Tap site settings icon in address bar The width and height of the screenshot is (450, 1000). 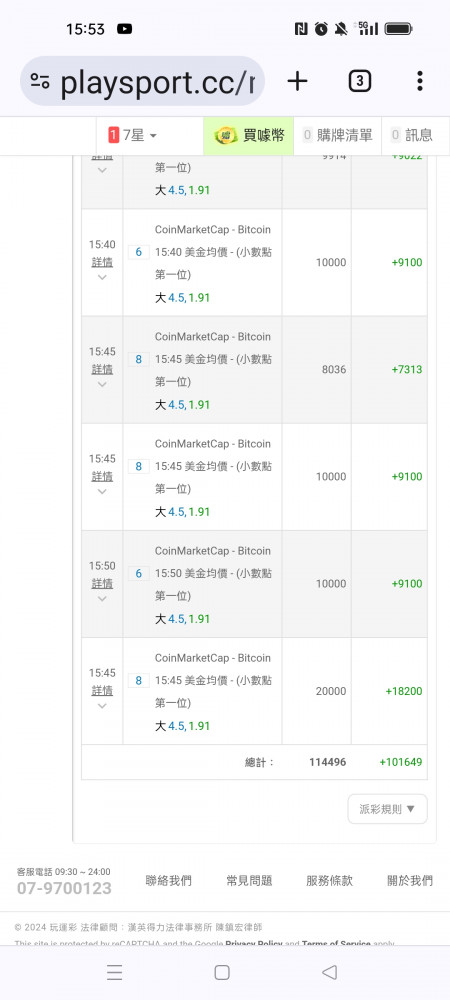(x=40, y=81)
